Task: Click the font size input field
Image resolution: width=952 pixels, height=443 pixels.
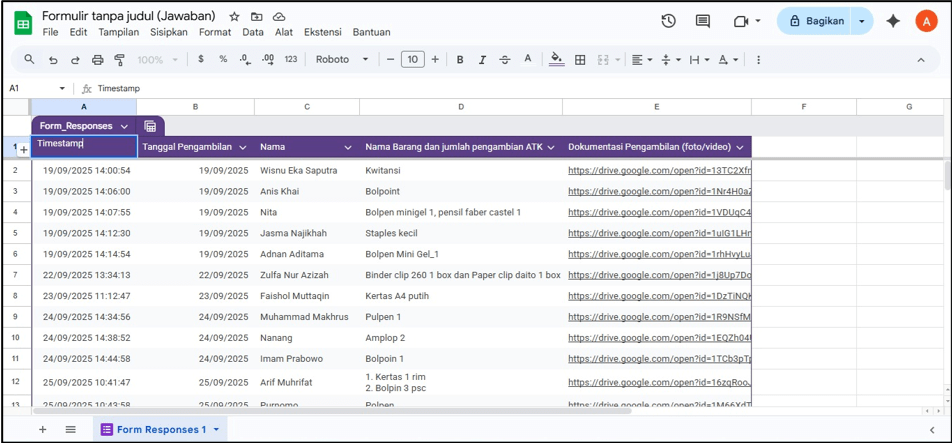Action: click(412, 60)
